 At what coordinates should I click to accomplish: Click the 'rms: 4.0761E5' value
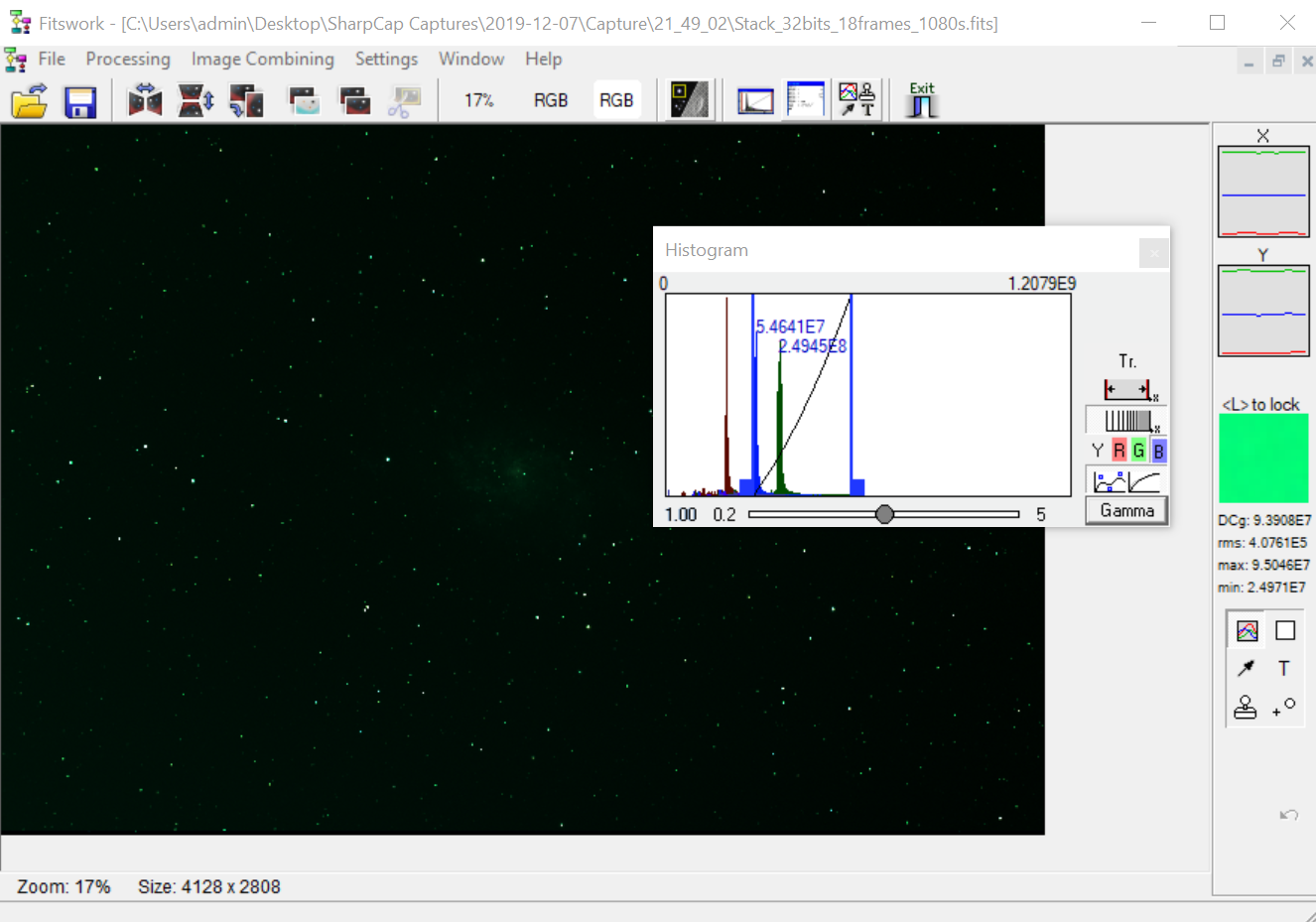click(x=1262, y=543)
